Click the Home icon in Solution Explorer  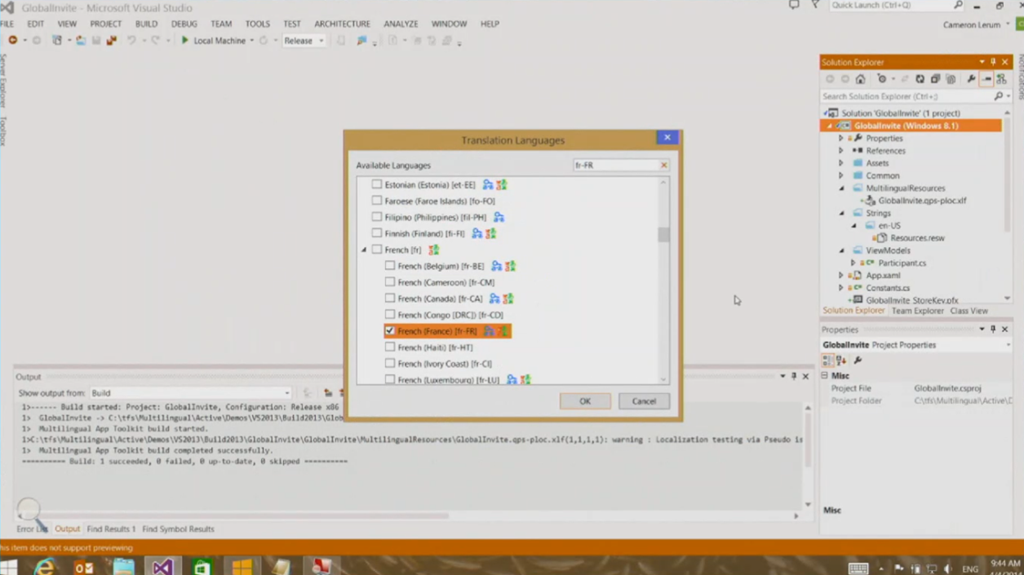(x=860, y=79)
